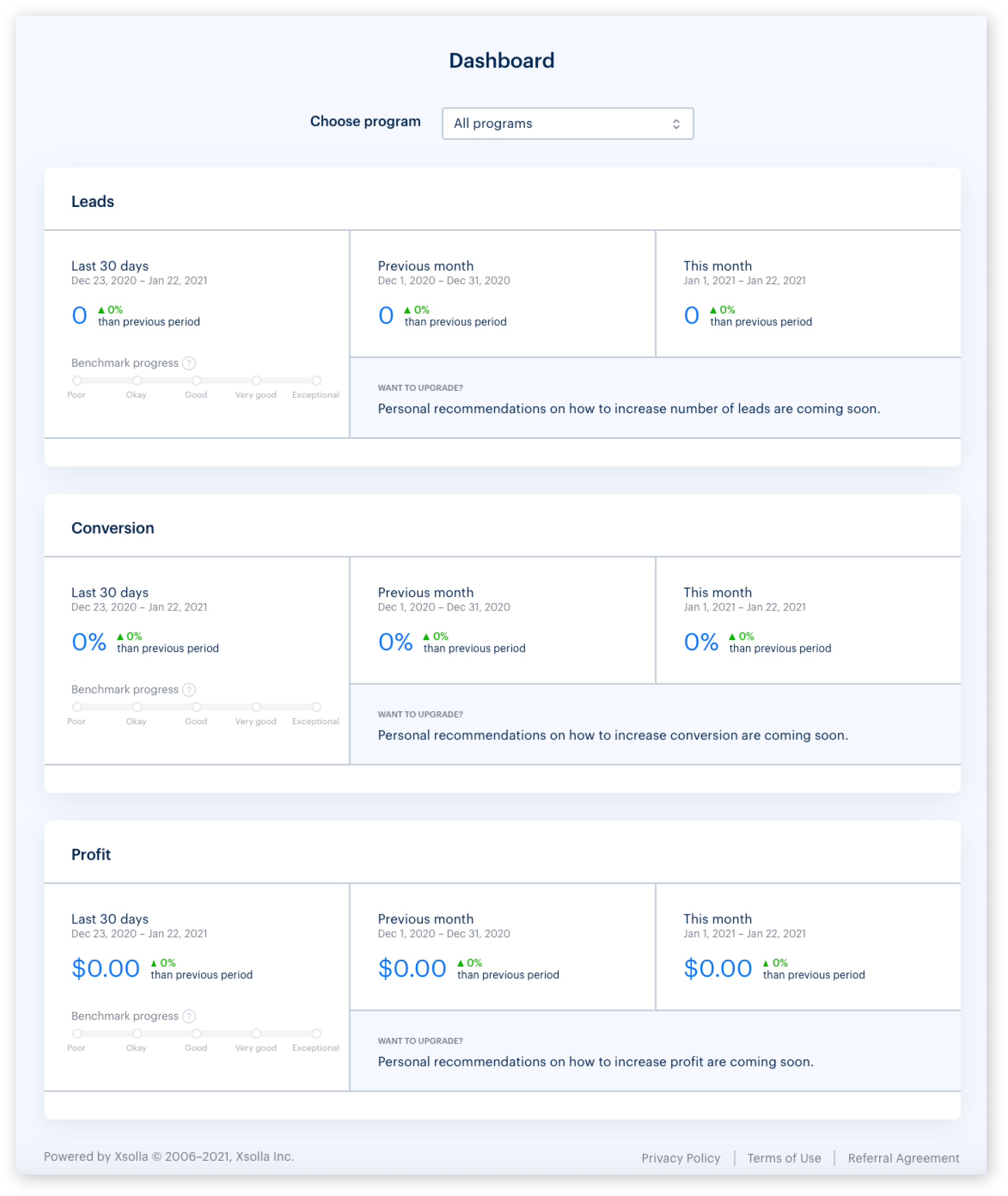The image size is (1008, 1196).
Task: Click the Conversion section heading
Action: pos(113,529)
